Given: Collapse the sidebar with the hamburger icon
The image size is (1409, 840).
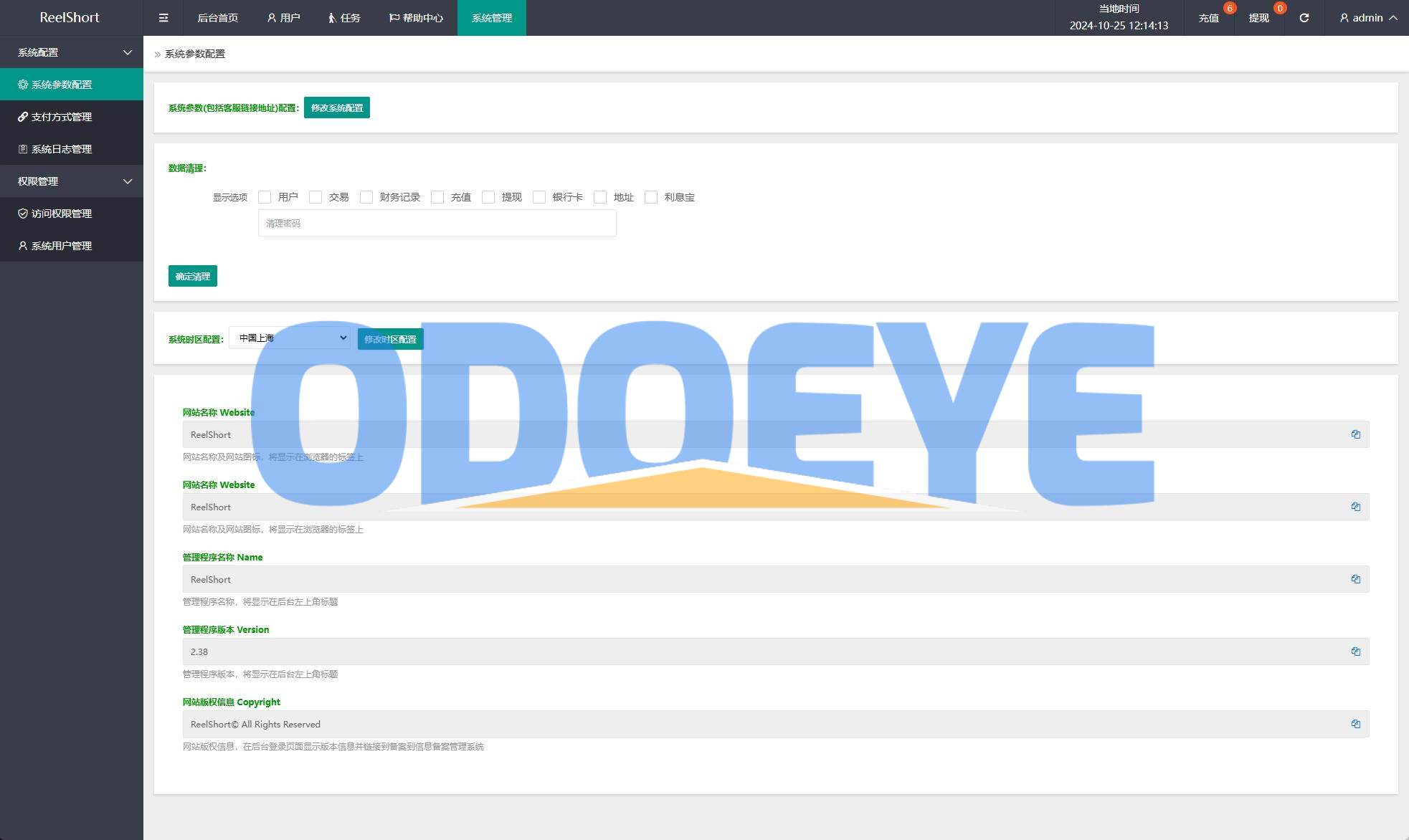Looking at the screenshot, I should pyautogui.click(x=163, y=18).
